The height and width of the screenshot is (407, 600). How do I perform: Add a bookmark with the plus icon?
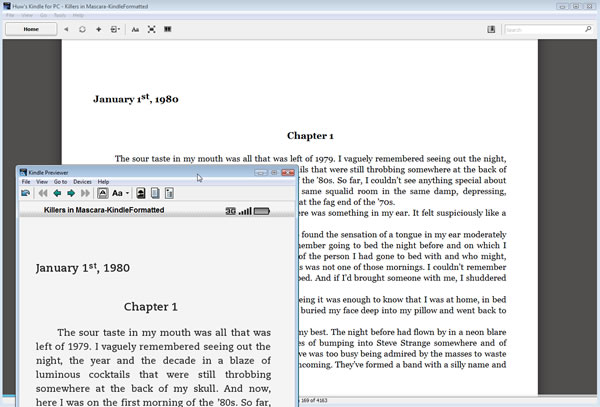click(98, 29)
